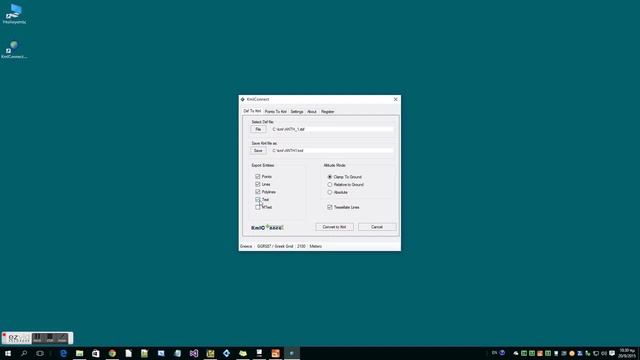Open the blue diamond app in the taskbar

coord(227,353)
